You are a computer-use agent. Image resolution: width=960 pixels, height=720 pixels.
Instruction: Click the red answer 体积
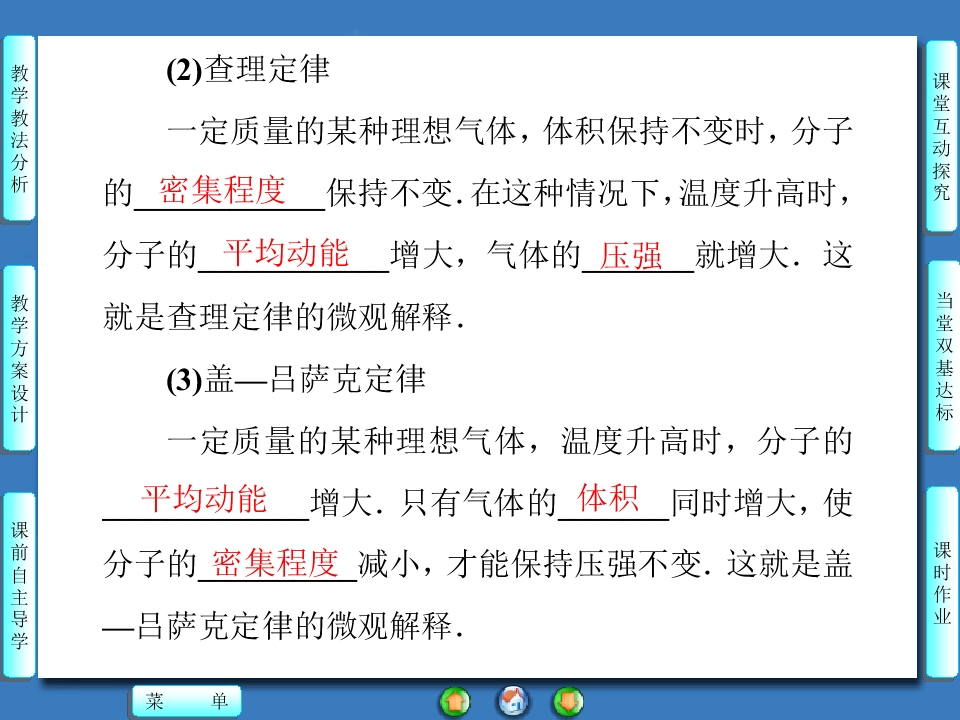point(608,498)
